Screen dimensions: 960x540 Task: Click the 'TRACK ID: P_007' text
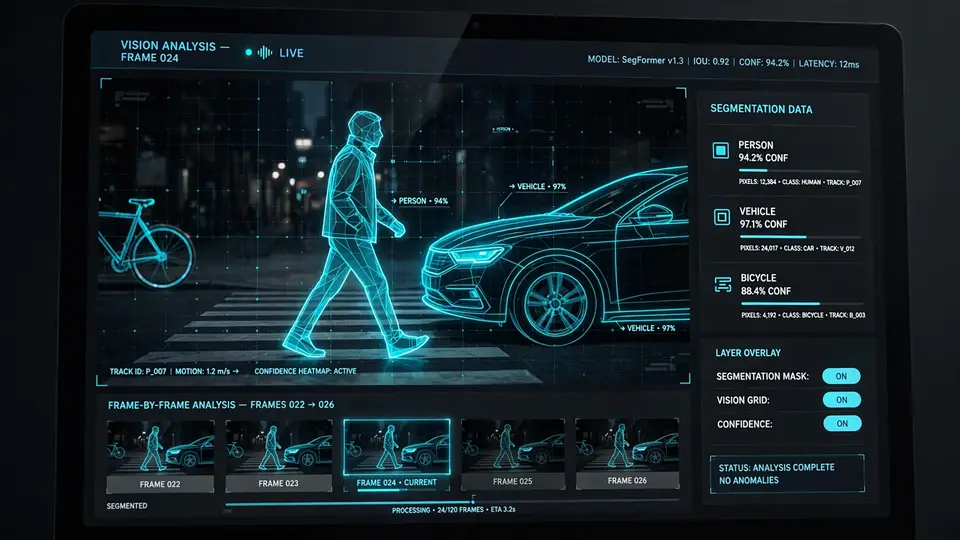138,372
